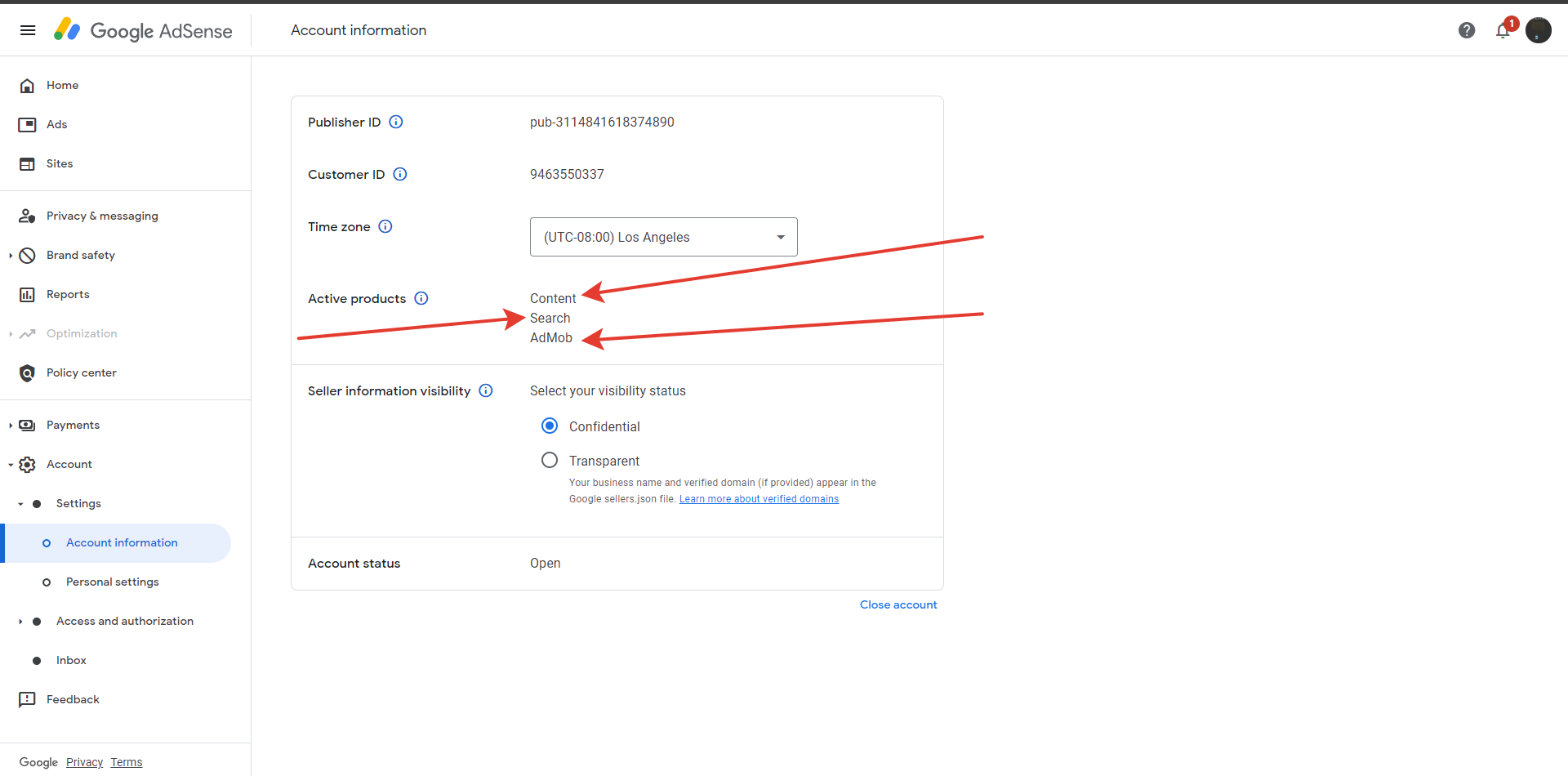Select the Confidential visibility option

tap(550, 426)
